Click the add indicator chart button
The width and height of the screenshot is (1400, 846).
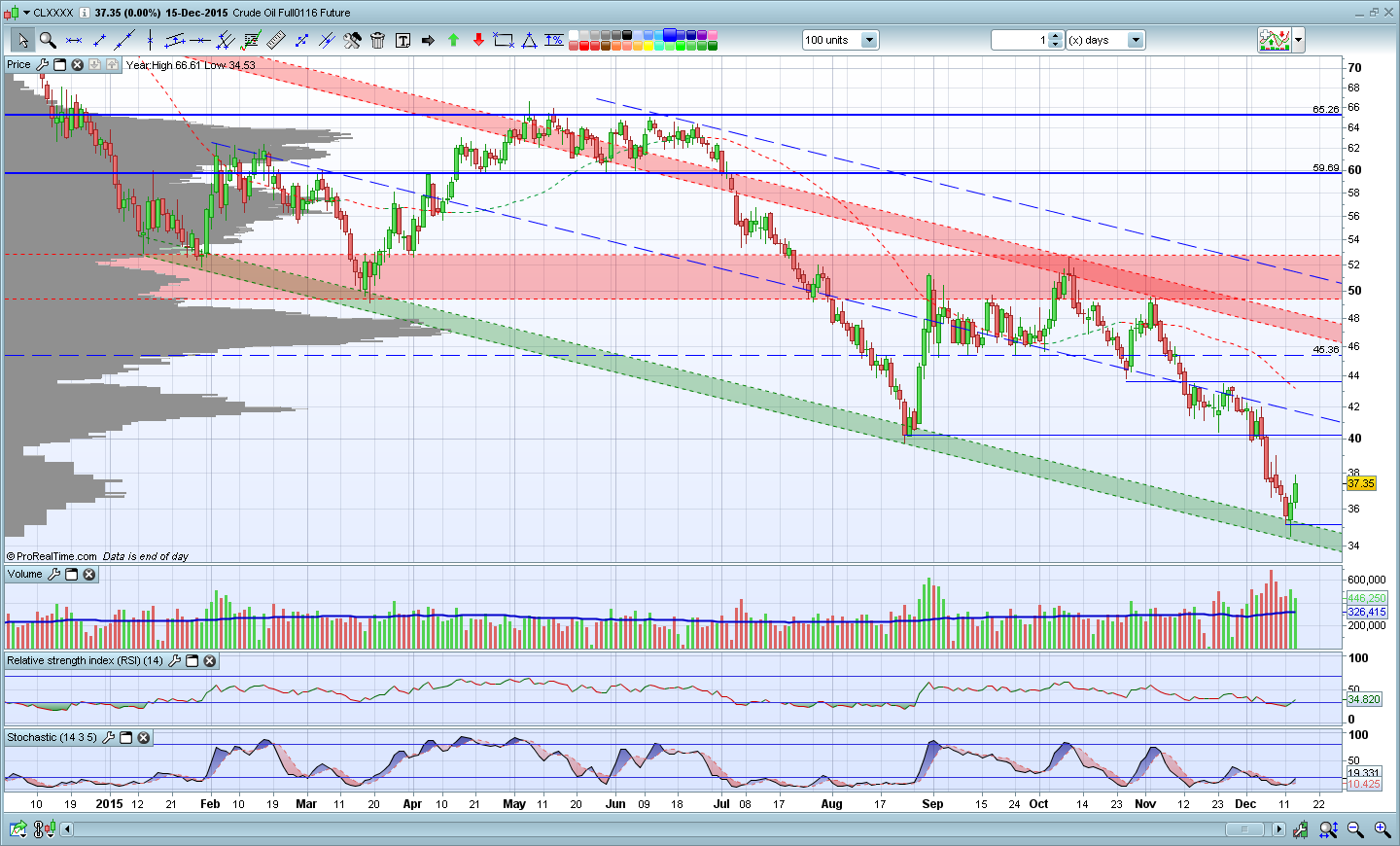(x=1275, y=40)
